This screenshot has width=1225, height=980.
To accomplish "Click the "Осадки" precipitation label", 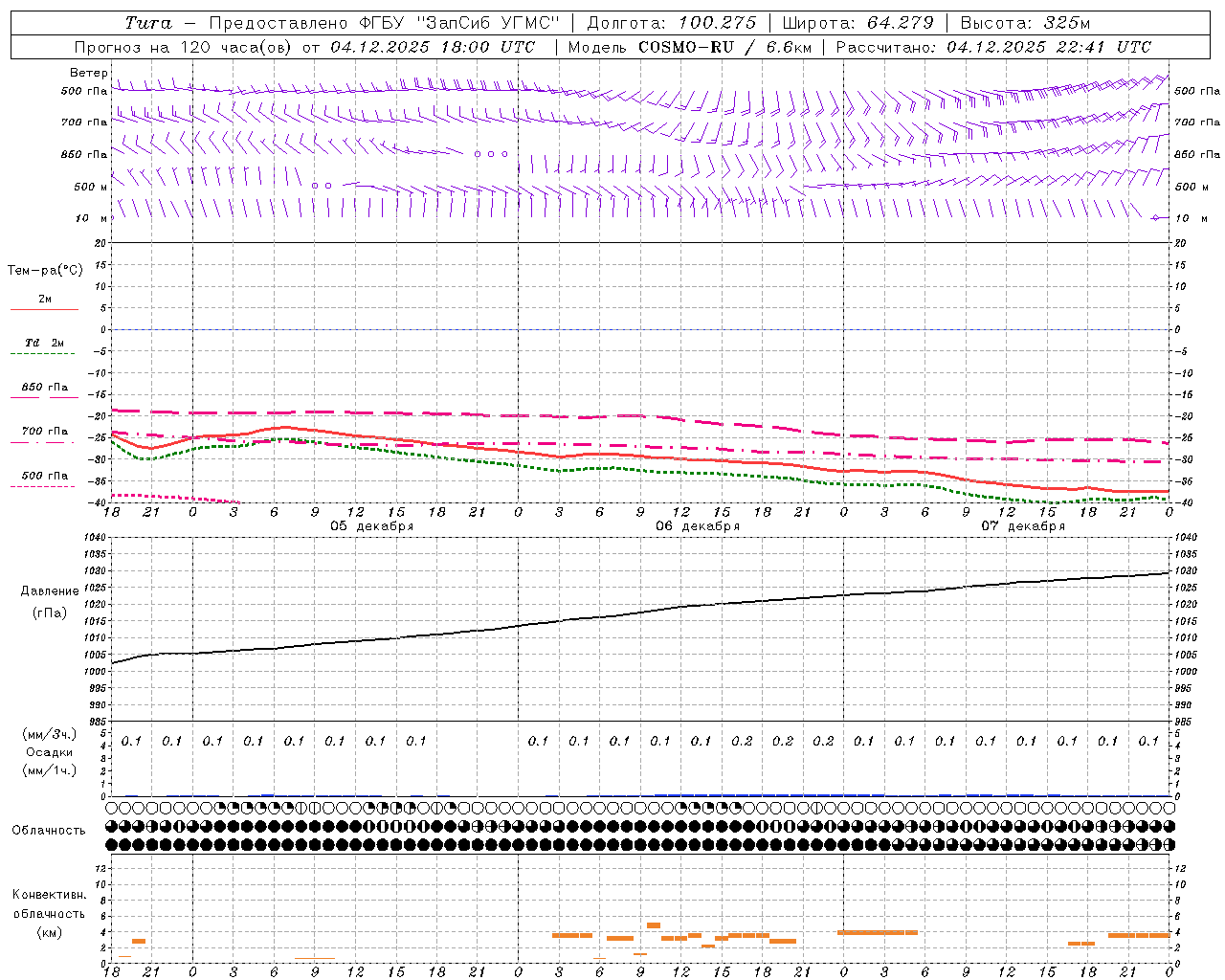I will coord(50,752).
